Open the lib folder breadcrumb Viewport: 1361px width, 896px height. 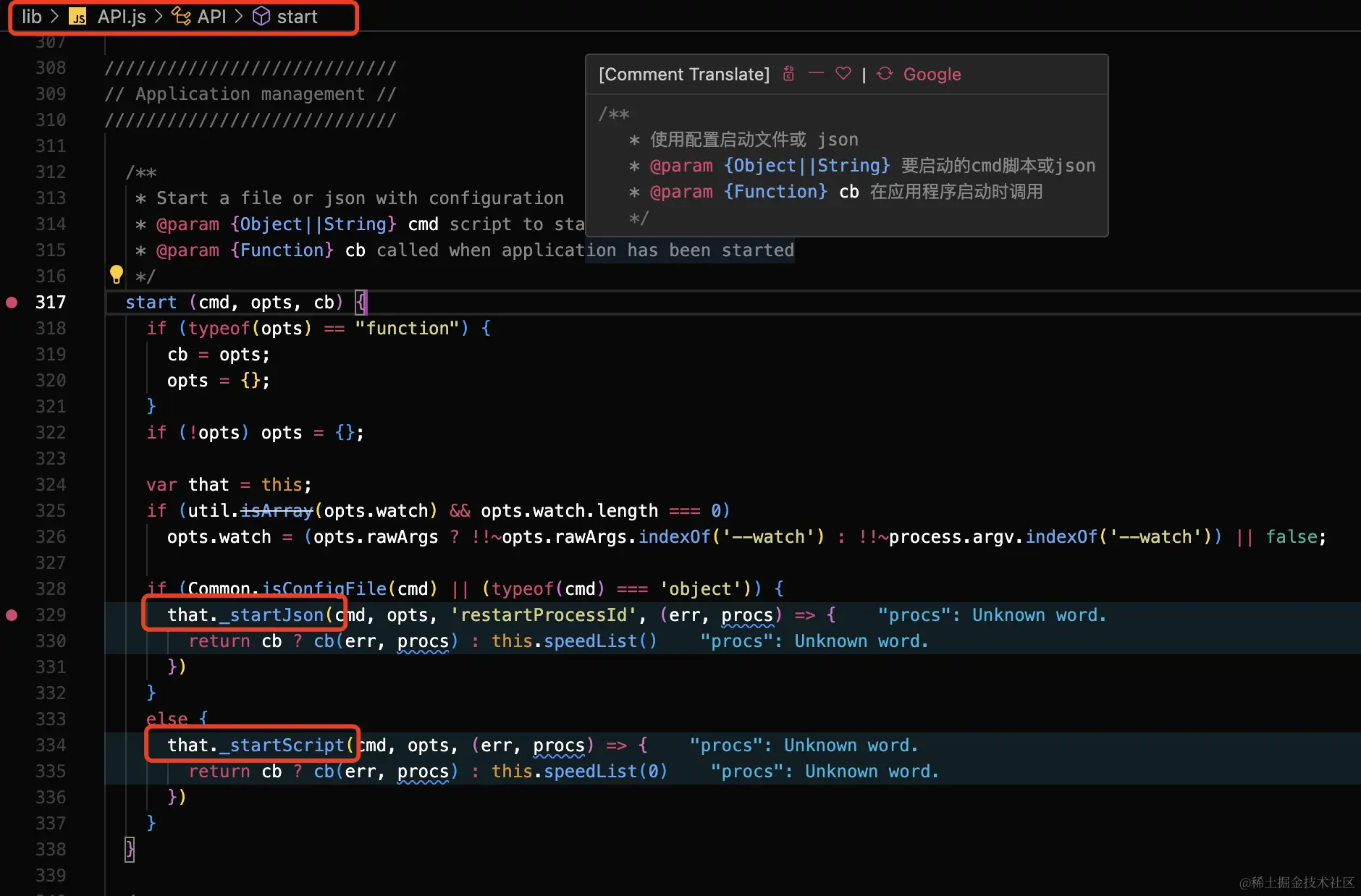tap(32, 17)
